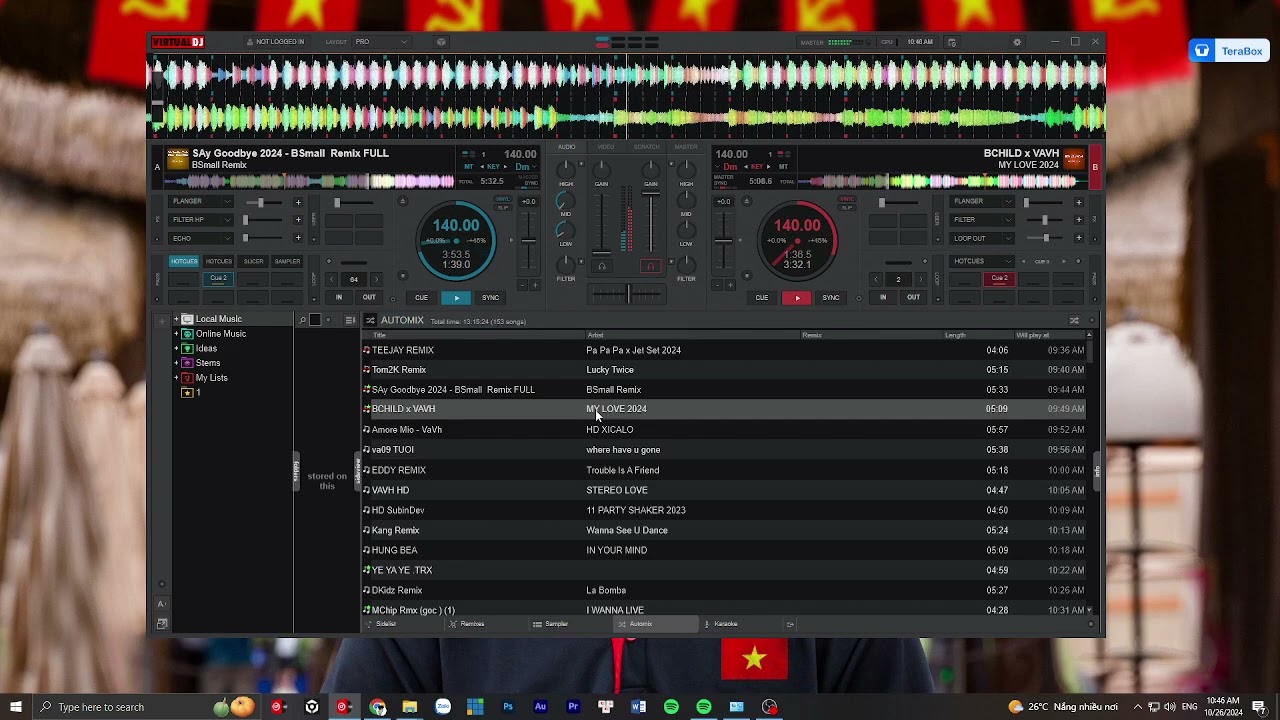Toggle master tempo MT on deck B
This screenshot has height=720, width=1280.
784,166
